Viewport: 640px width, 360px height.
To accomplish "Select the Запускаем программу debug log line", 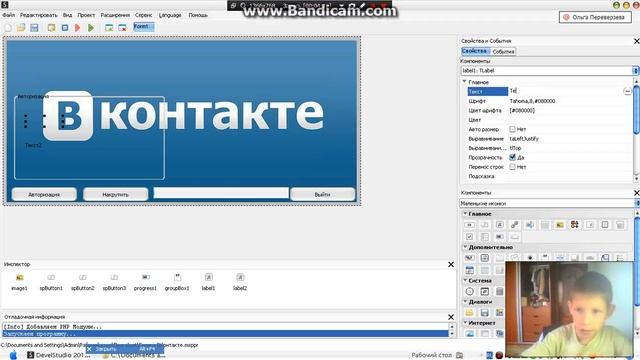I will [x=225, y=333].
